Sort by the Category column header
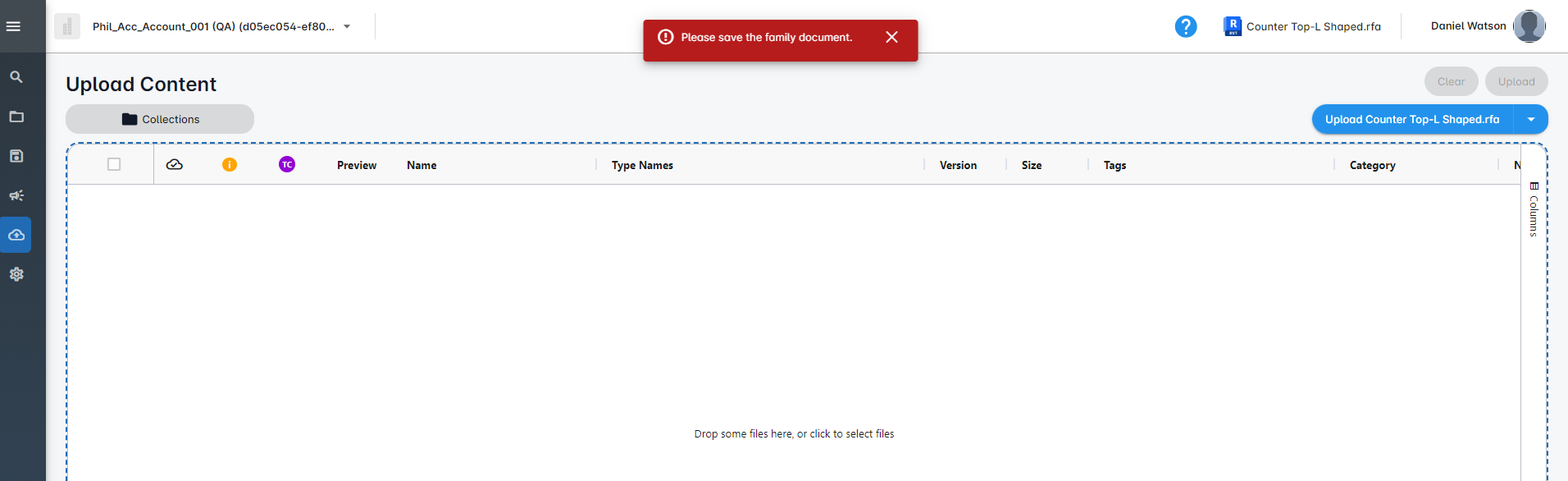The height and width of the screenshot is (481, 1568). [1372, 165]
